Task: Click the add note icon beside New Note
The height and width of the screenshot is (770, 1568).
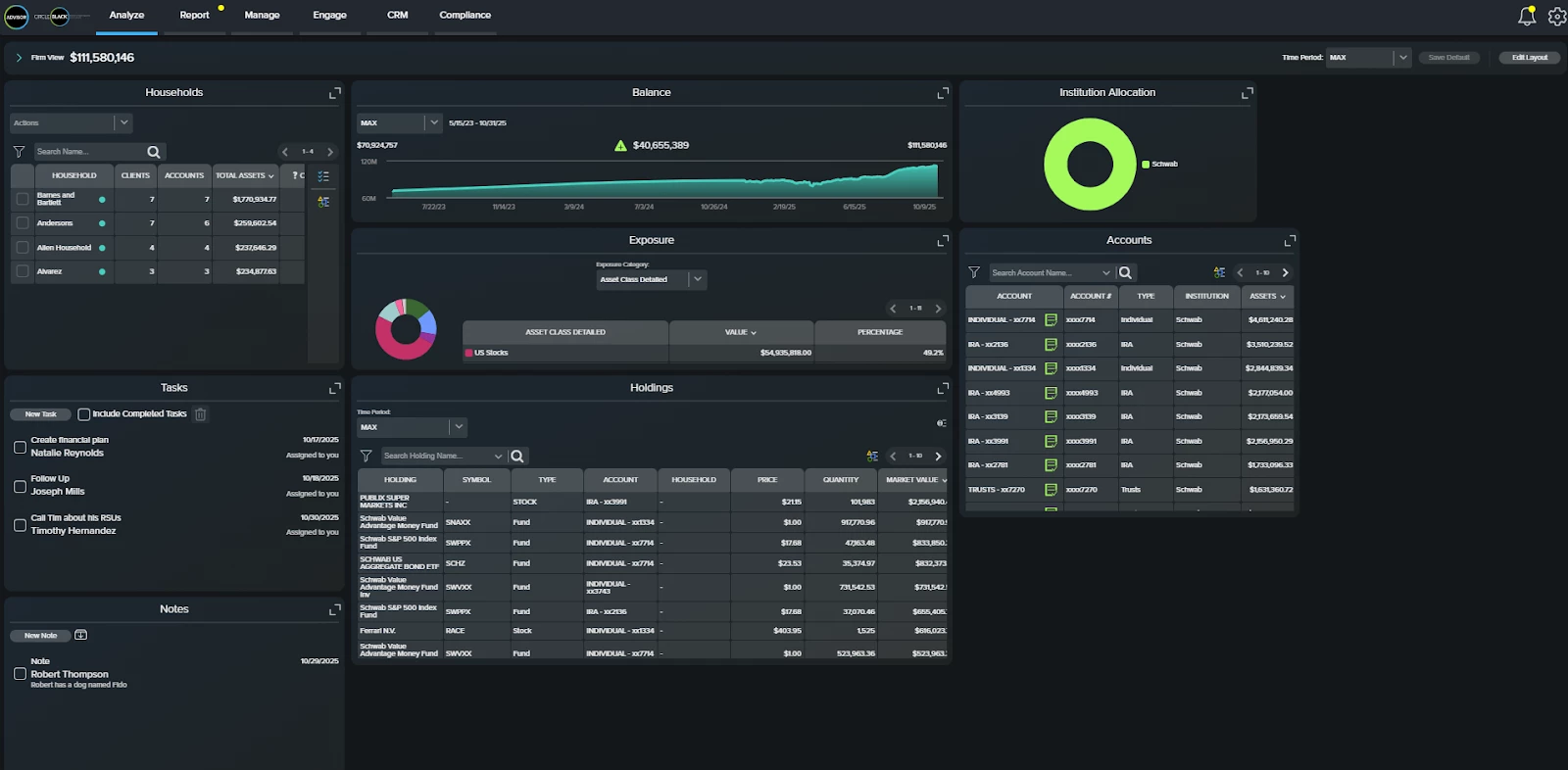Action: pyautogui.click(x=80, y=635)
